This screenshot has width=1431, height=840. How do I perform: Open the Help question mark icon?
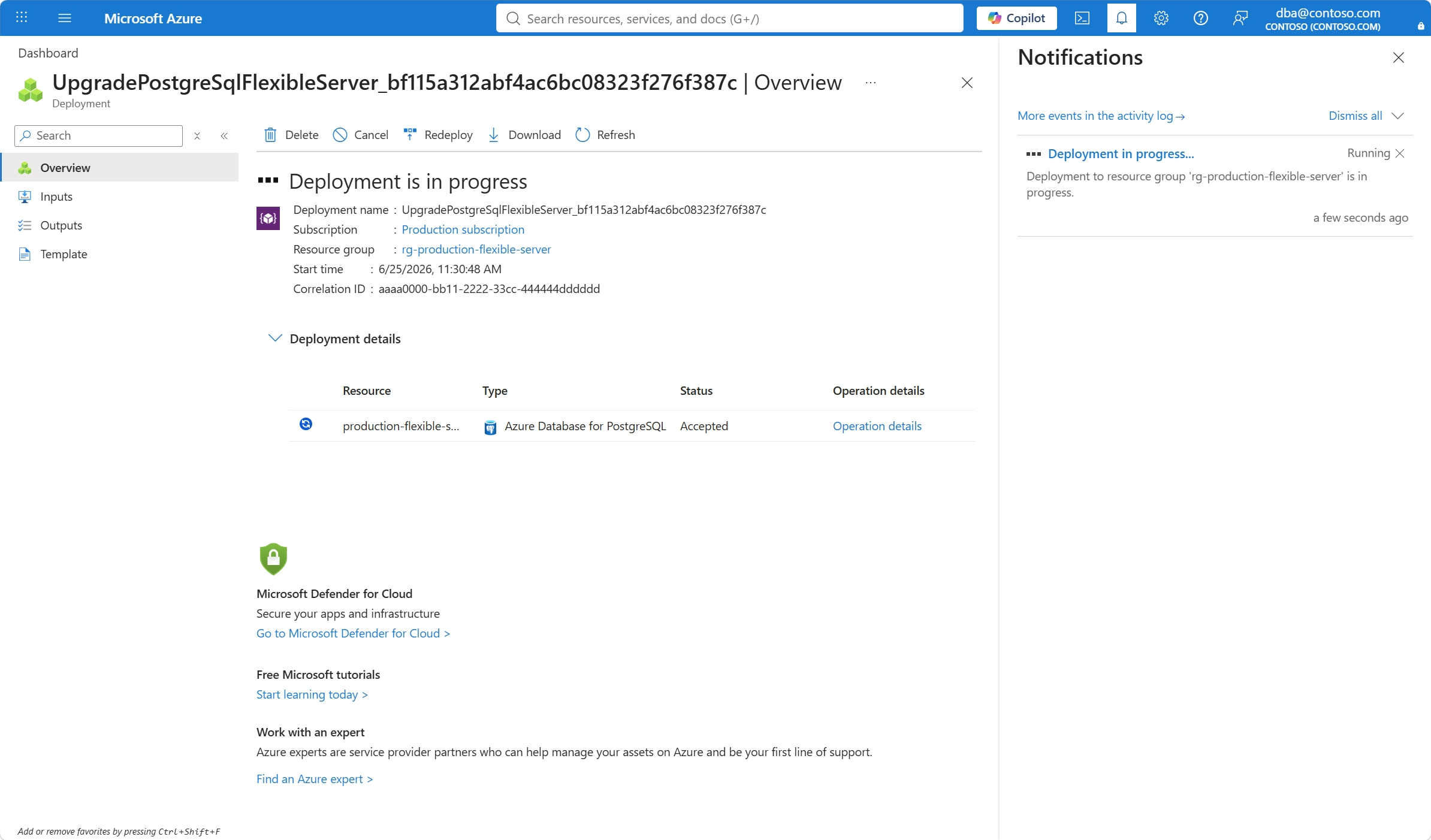coord(1201,18)
